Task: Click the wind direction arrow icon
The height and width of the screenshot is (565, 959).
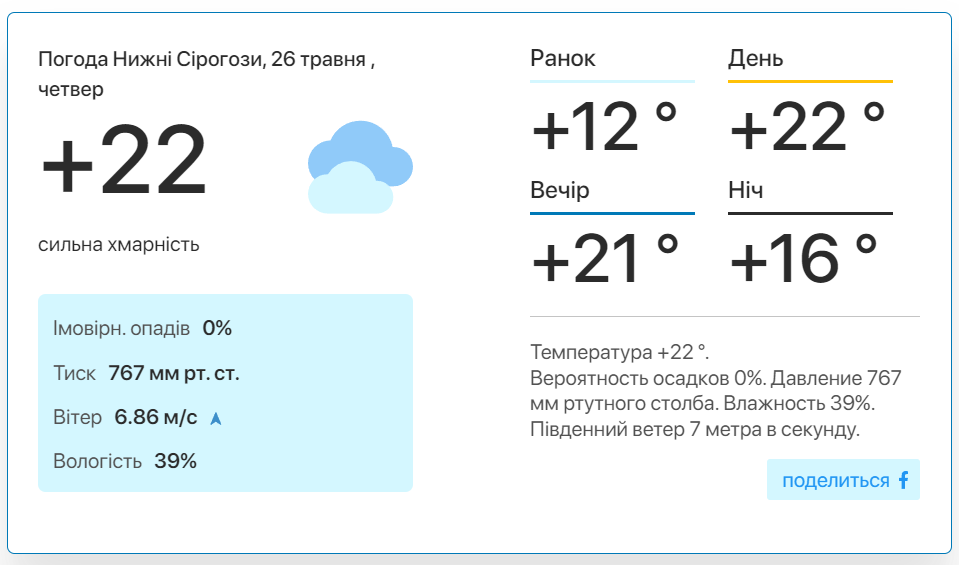Action: 216,418
